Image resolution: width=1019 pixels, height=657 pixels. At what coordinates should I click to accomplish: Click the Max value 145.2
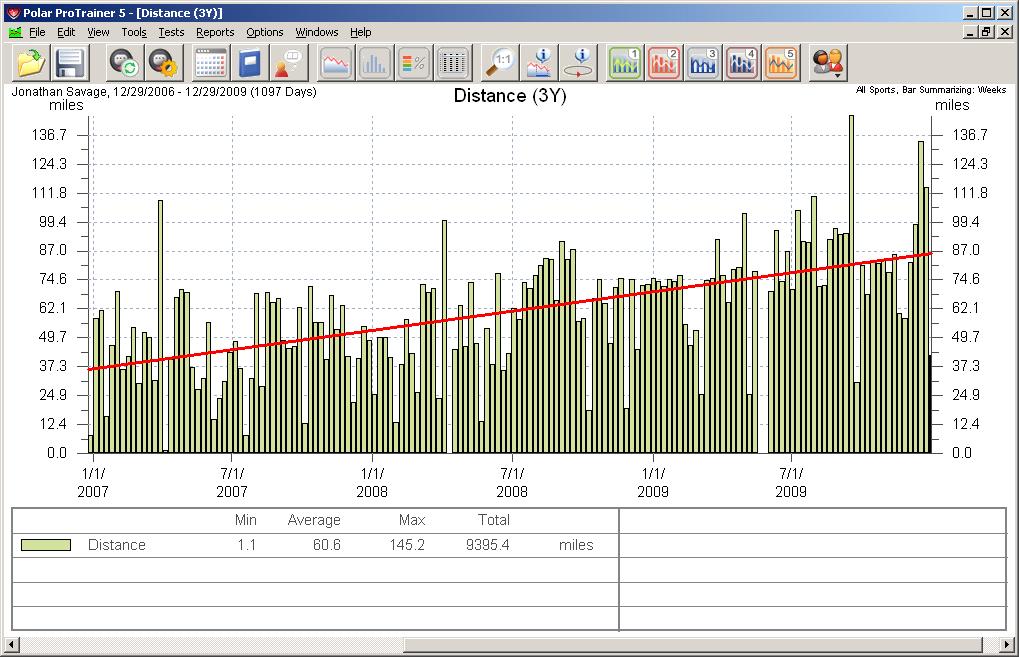click(407, 545)
